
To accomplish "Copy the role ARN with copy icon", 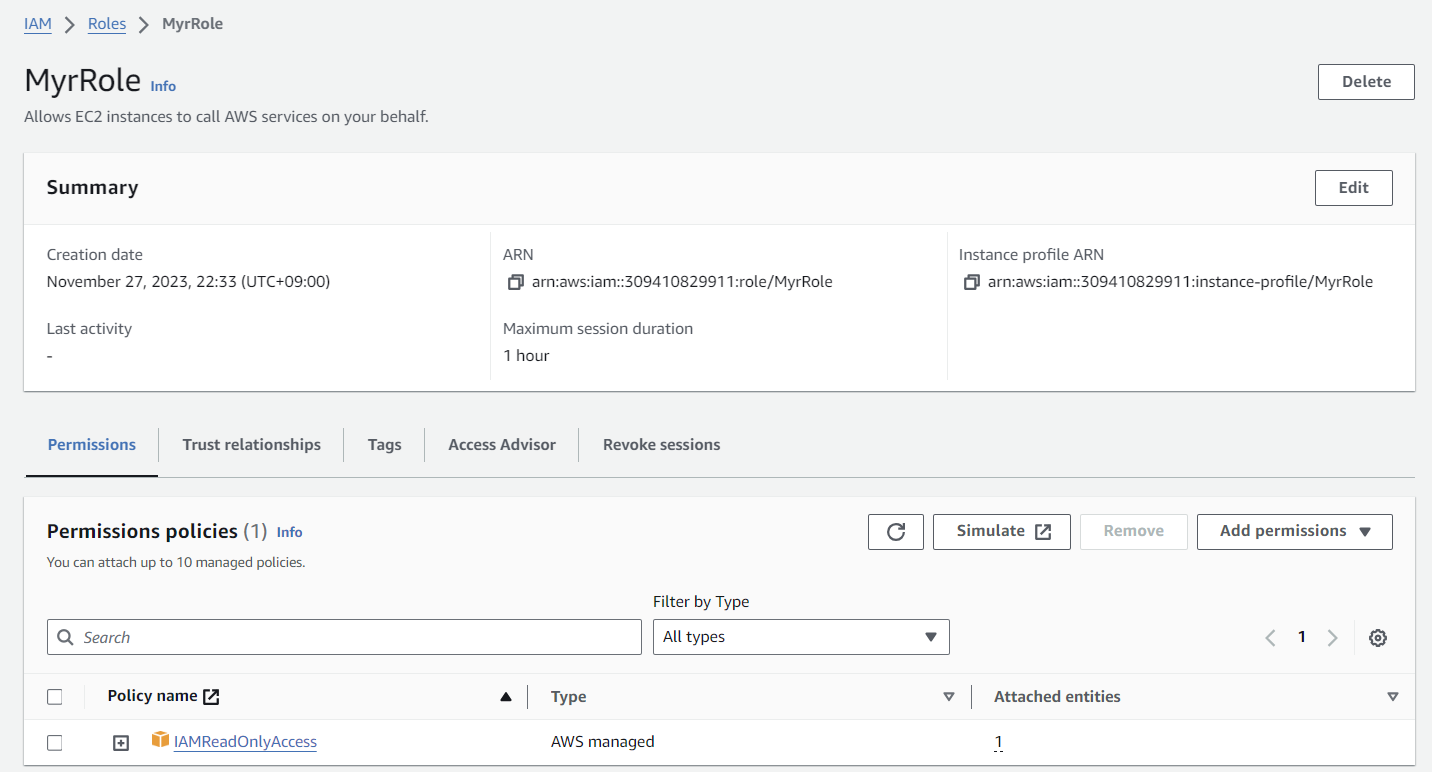I will (x=515, y=283).
